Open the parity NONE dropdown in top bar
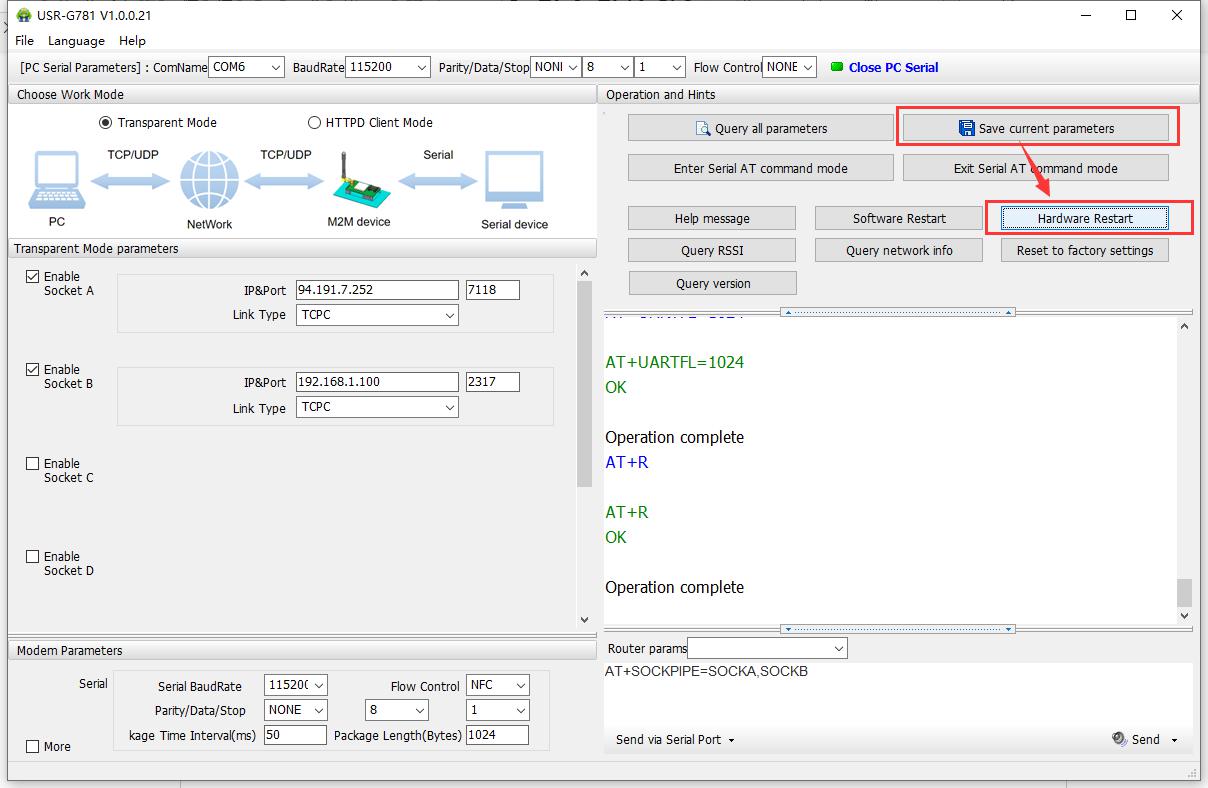 pos(556,67)
